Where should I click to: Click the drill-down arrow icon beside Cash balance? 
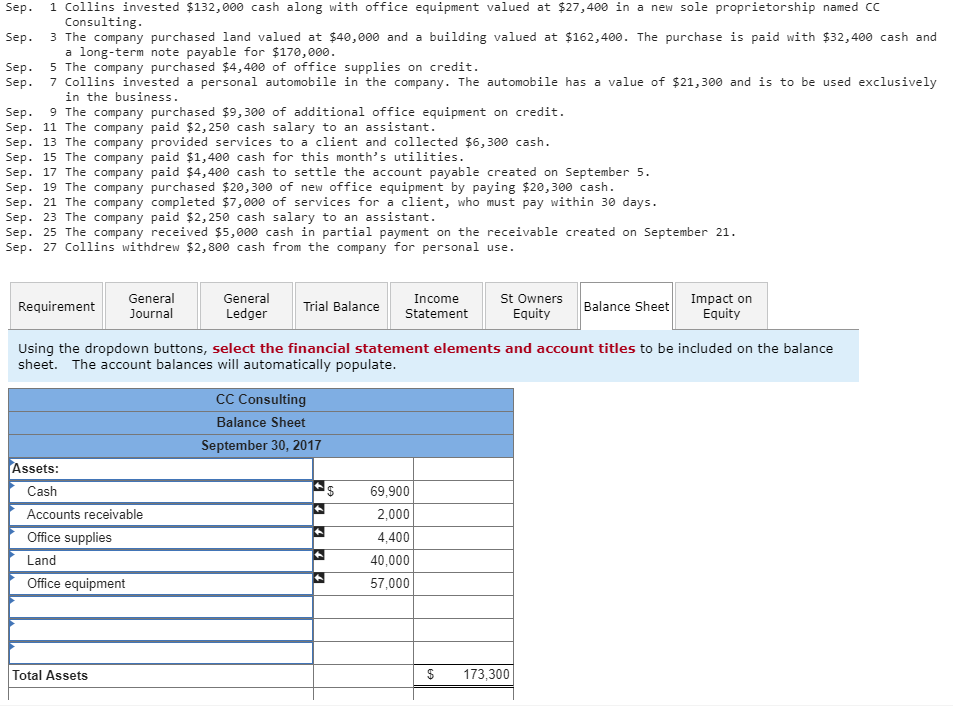(x=318, y=487)
